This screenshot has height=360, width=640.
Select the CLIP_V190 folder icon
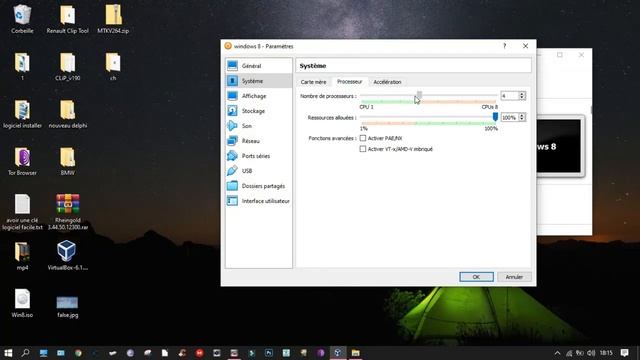(67, 67)
